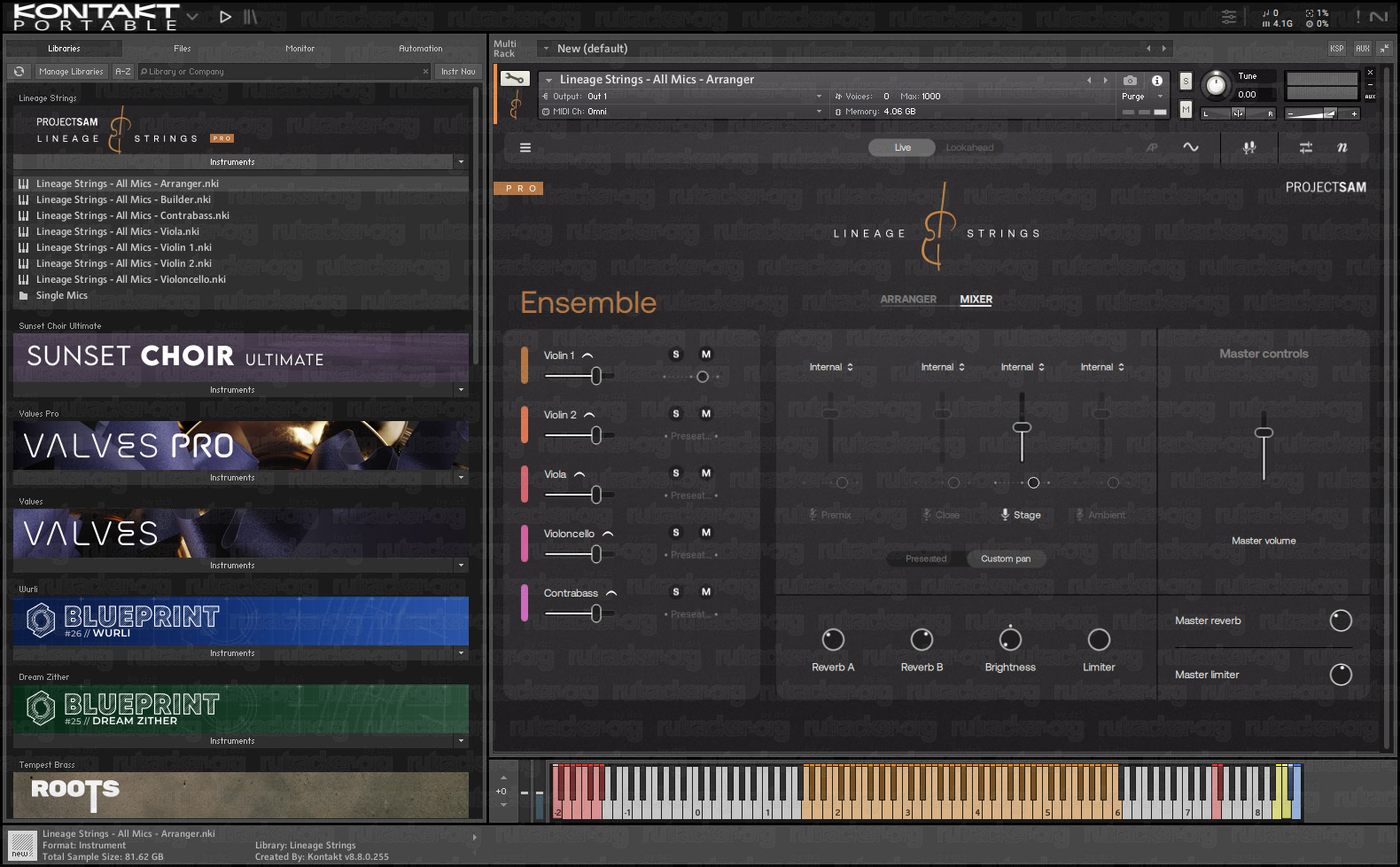Switch to the ARRANGER tab

908,300
